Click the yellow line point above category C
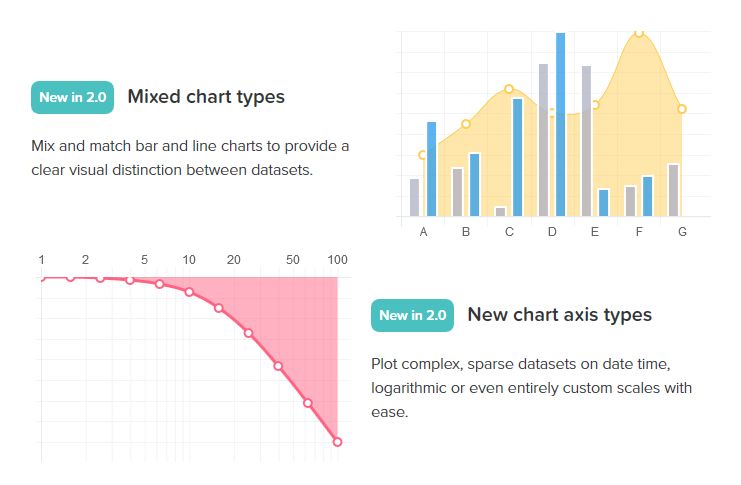Screen dimensions: 741x485 point(508,89)
